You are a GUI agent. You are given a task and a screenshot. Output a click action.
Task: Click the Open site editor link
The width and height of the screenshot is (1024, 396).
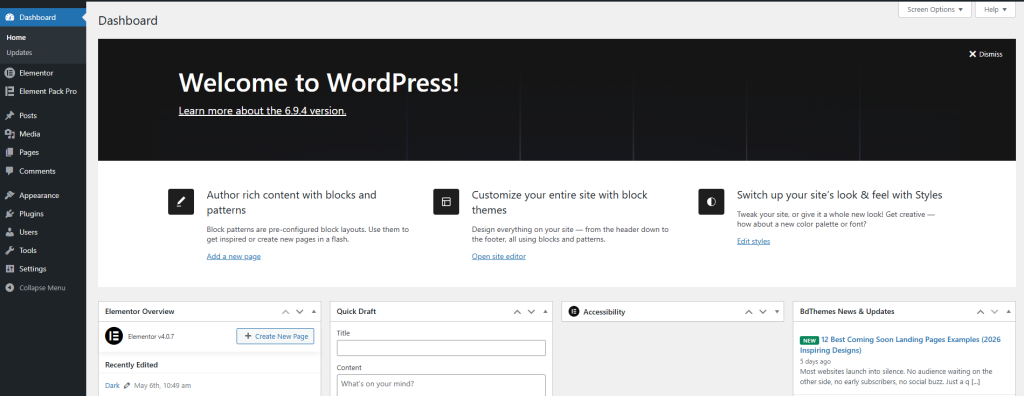click(x=499, y=256)
